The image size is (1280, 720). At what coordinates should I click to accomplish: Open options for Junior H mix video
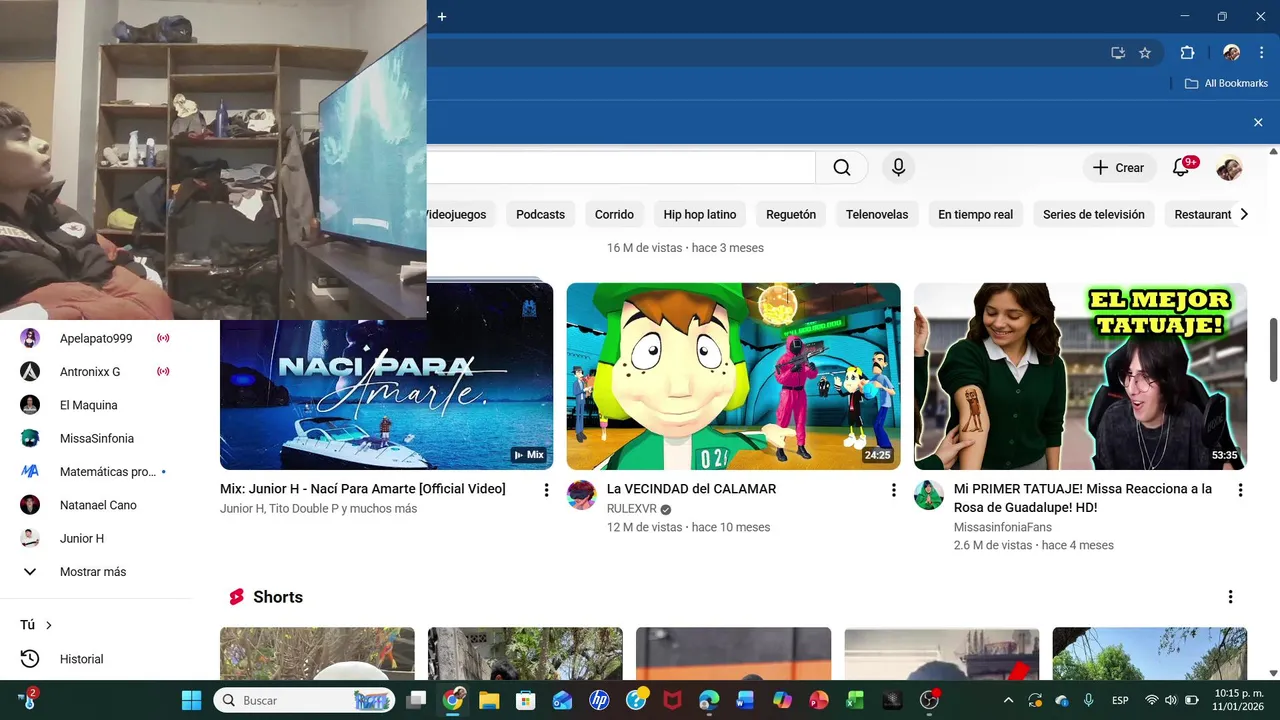coord(546,490)
